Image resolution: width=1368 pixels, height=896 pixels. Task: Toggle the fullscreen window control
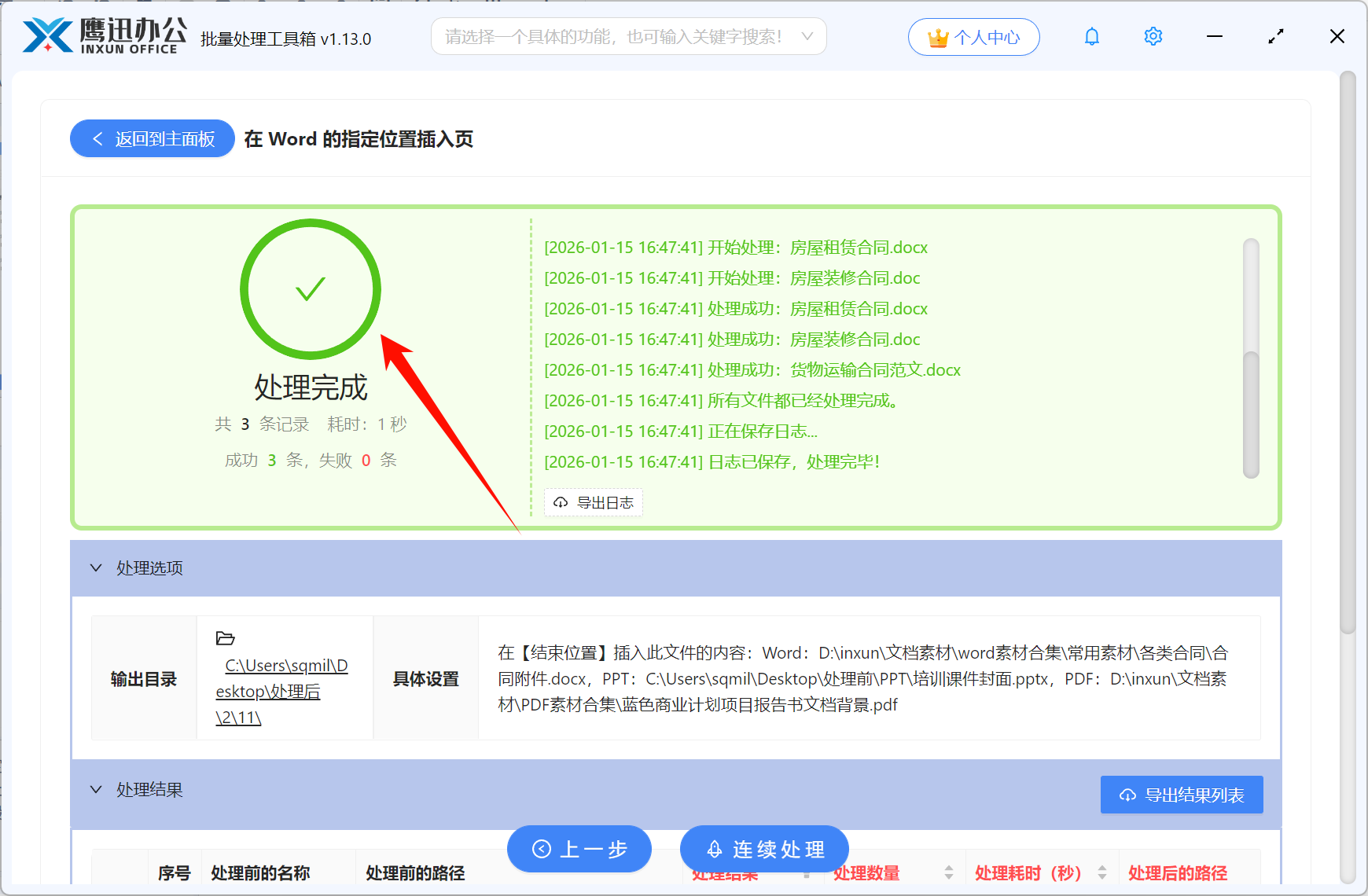1275,36
